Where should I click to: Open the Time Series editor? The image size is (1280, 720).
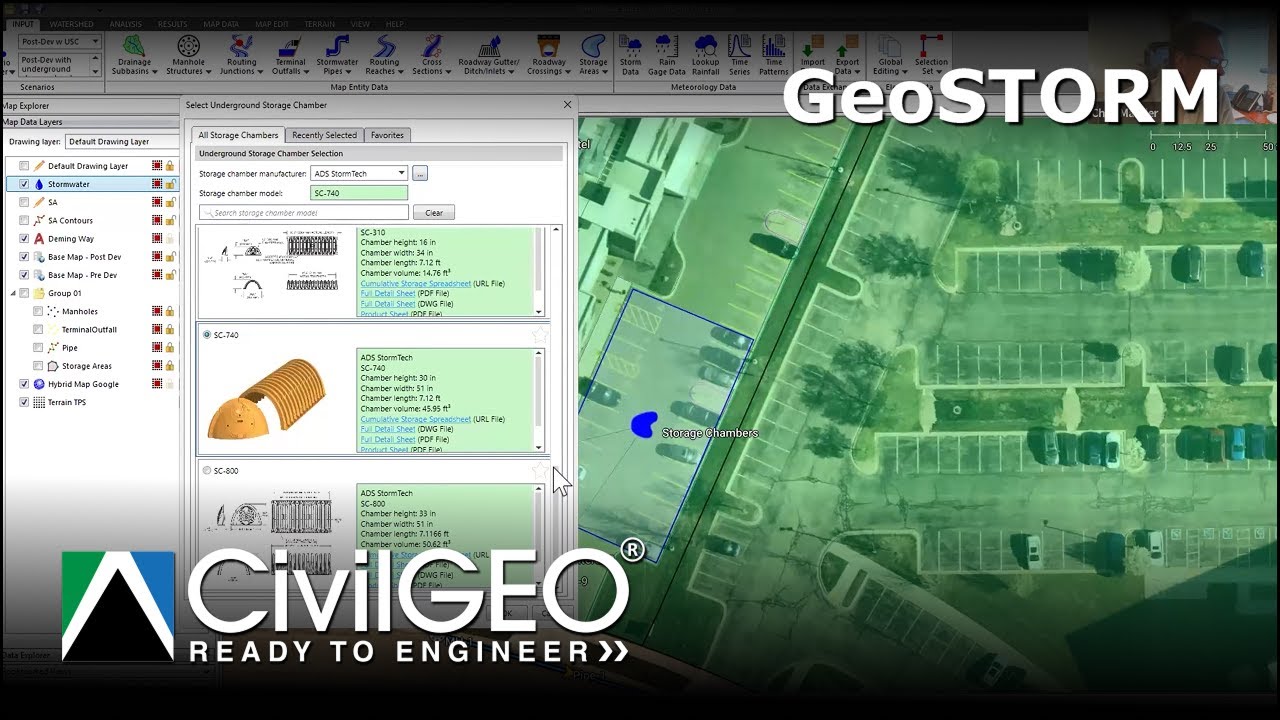click(x=739, y=55)
